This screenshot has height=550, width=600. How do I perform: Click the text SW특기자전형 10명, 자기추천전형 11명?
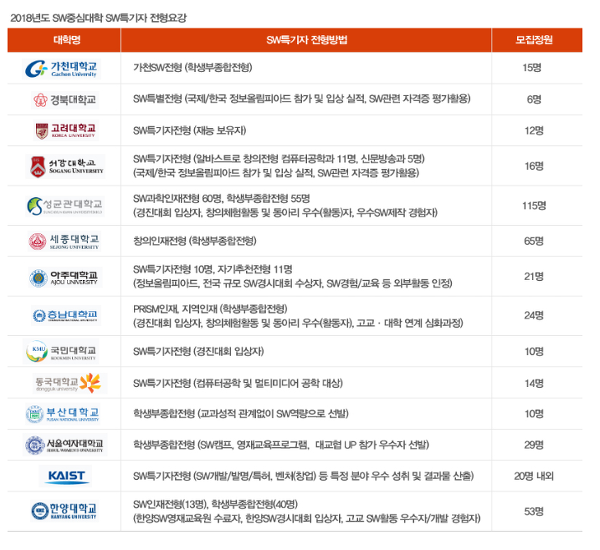pos(213,269)
